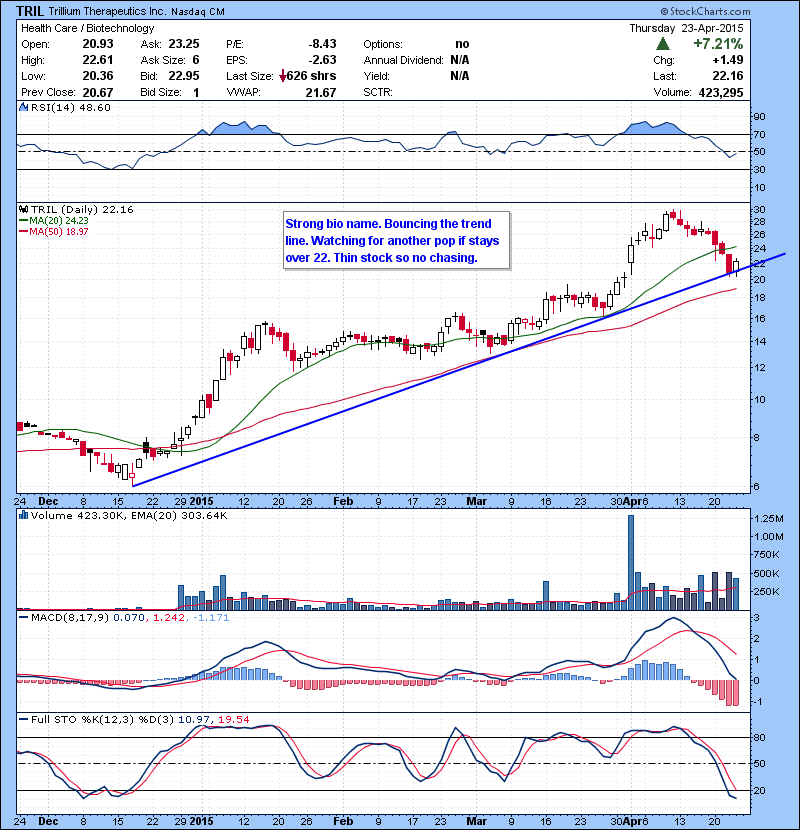Click the red MA(50) legend swatch

(23, 232)
